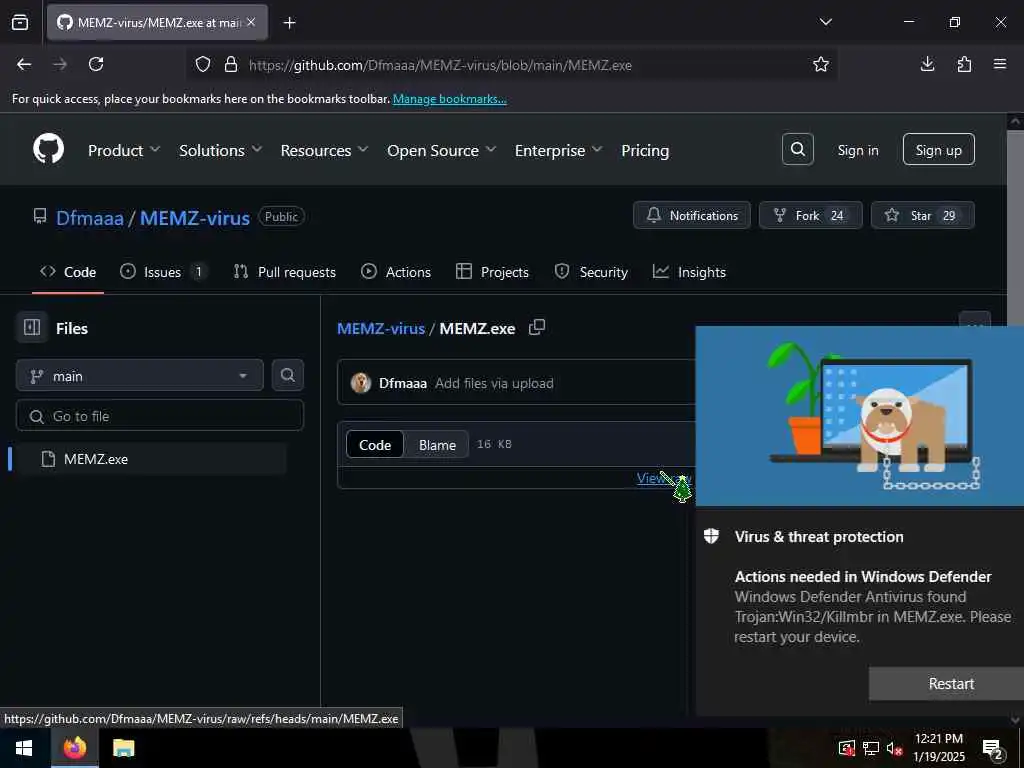Click the Sign in link
This screenshot has height=768, width=1024.
[x=857, y=150]
